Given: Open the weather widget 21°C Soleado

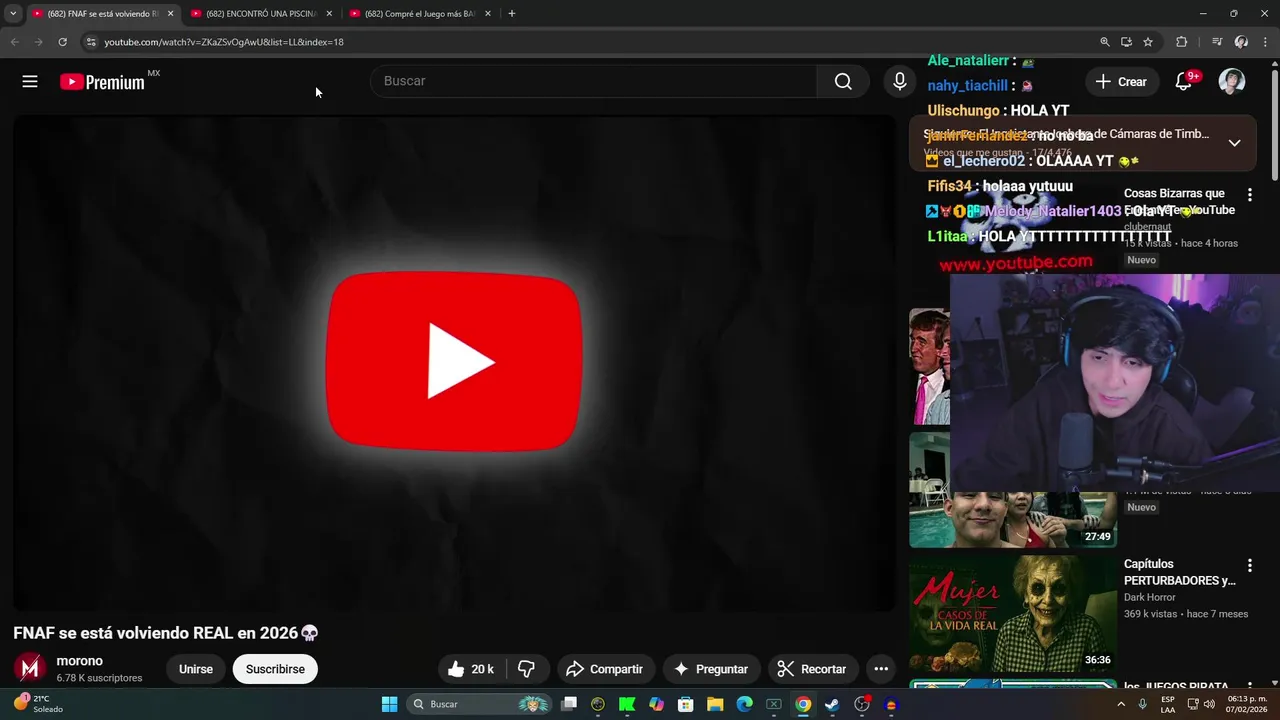Looking at the screenshot, I should pyautogui.click(x=40, y=704).
